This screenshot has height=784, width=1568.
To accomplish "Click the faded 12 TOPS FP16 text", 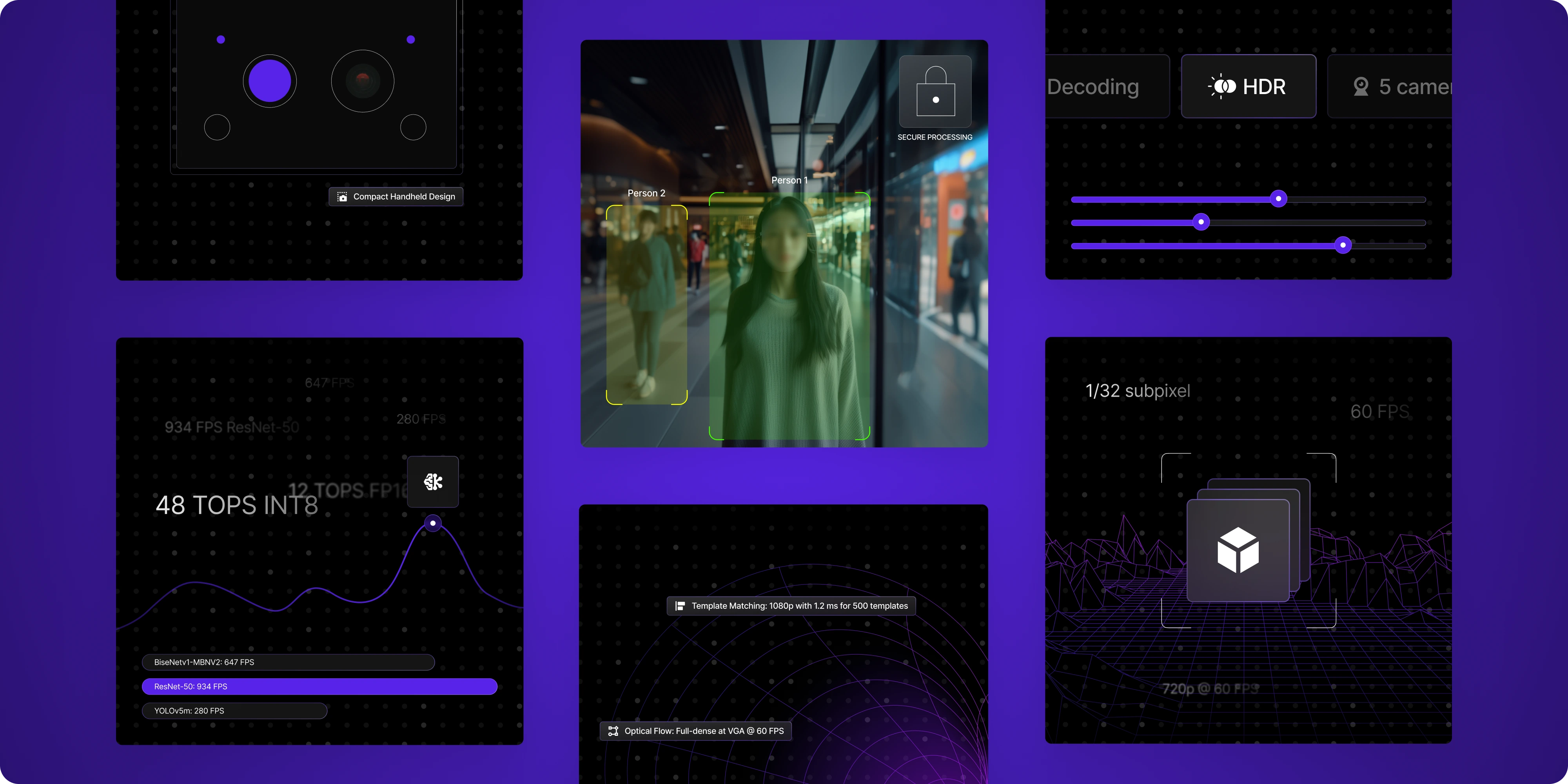I will pos(348,491).
